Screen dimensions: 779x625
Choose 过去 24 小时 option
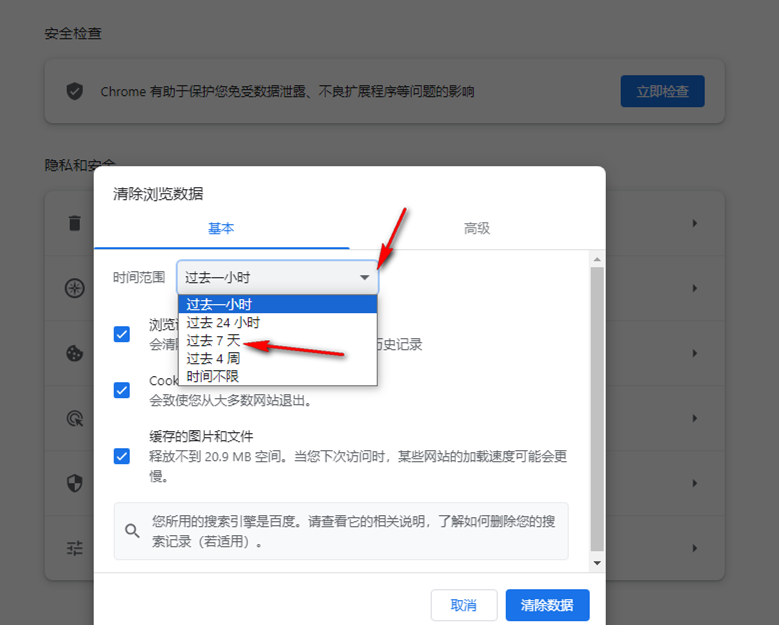[278, 322]
